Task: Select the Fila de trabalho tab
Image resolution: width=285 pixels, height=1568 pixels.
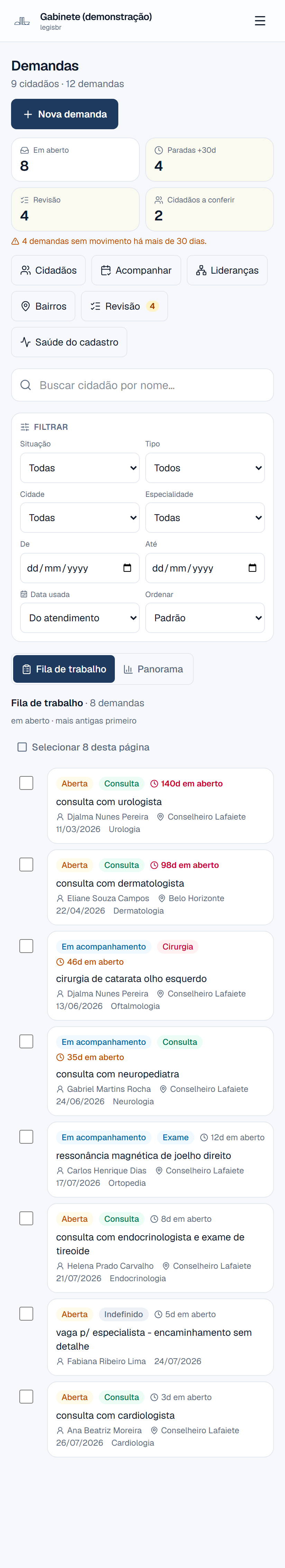Action: 64,669
